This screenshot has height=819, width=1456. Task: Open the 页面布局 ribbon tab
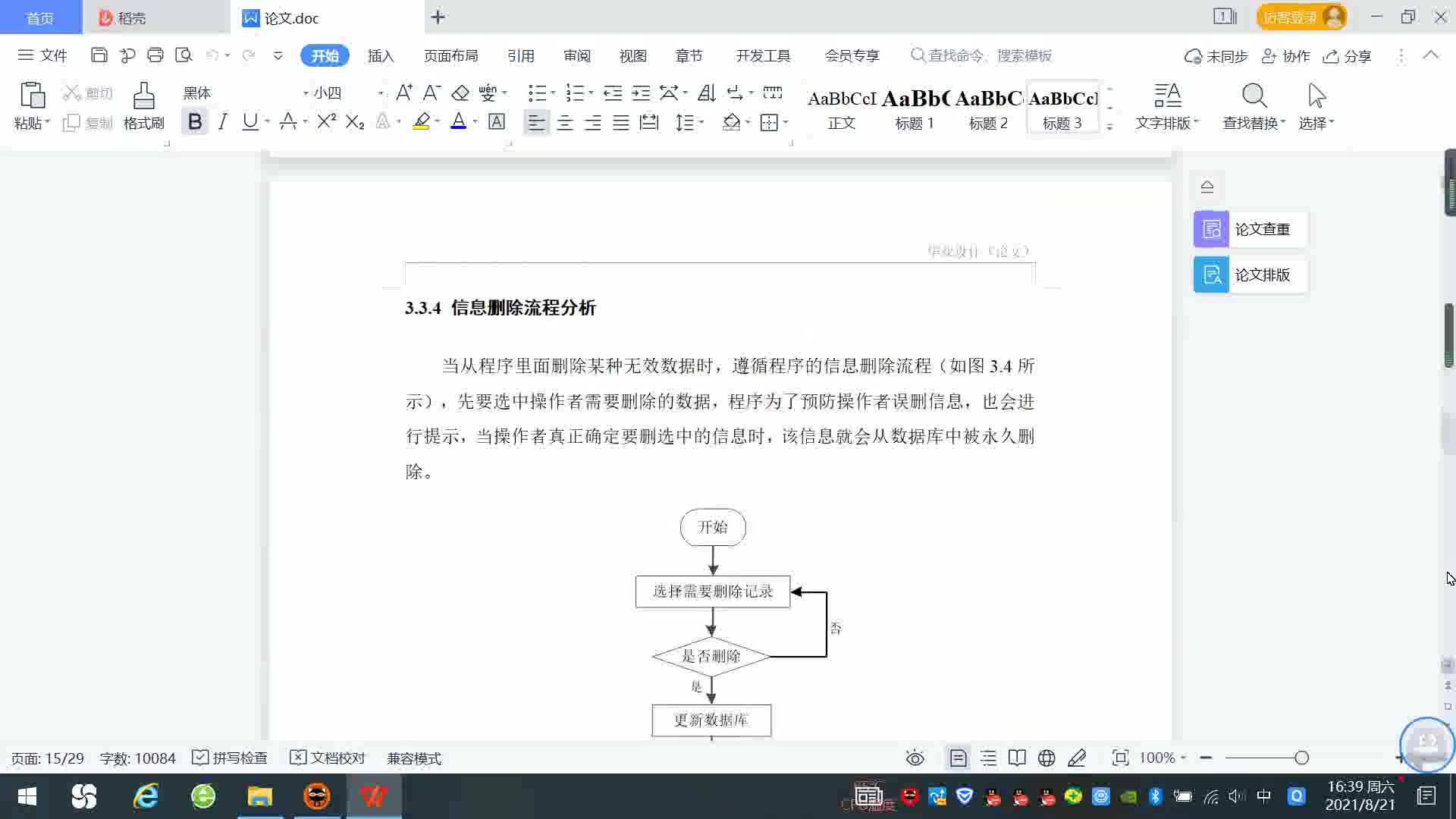(x=450, y=56)
